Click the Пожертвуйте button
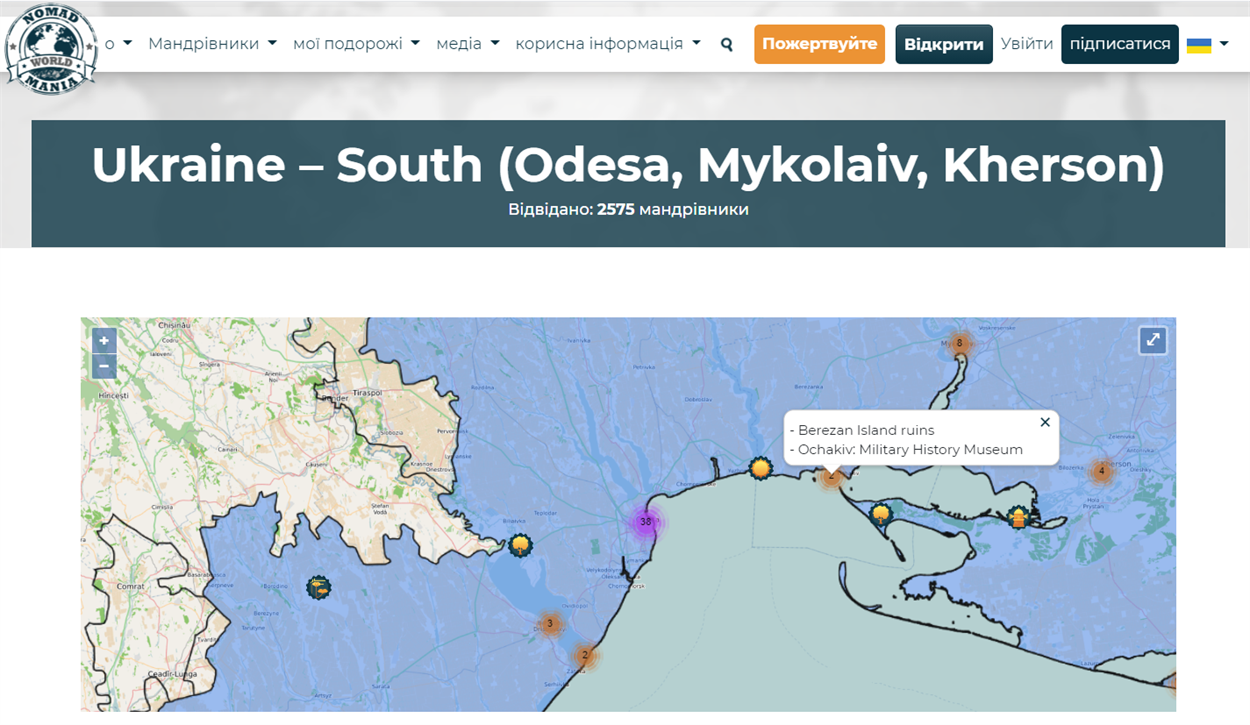The height and width of the screenshot is (725, 1250). click(819, 44)
